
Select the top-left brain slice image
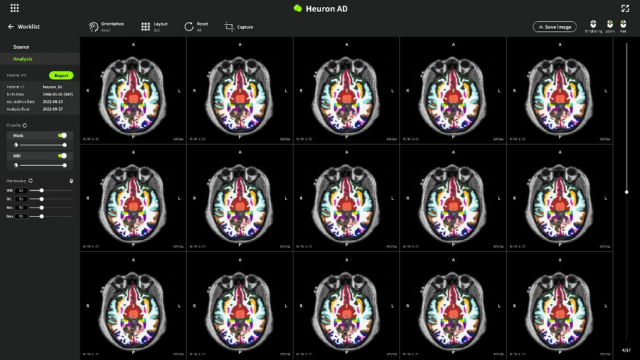coord(133,91)
